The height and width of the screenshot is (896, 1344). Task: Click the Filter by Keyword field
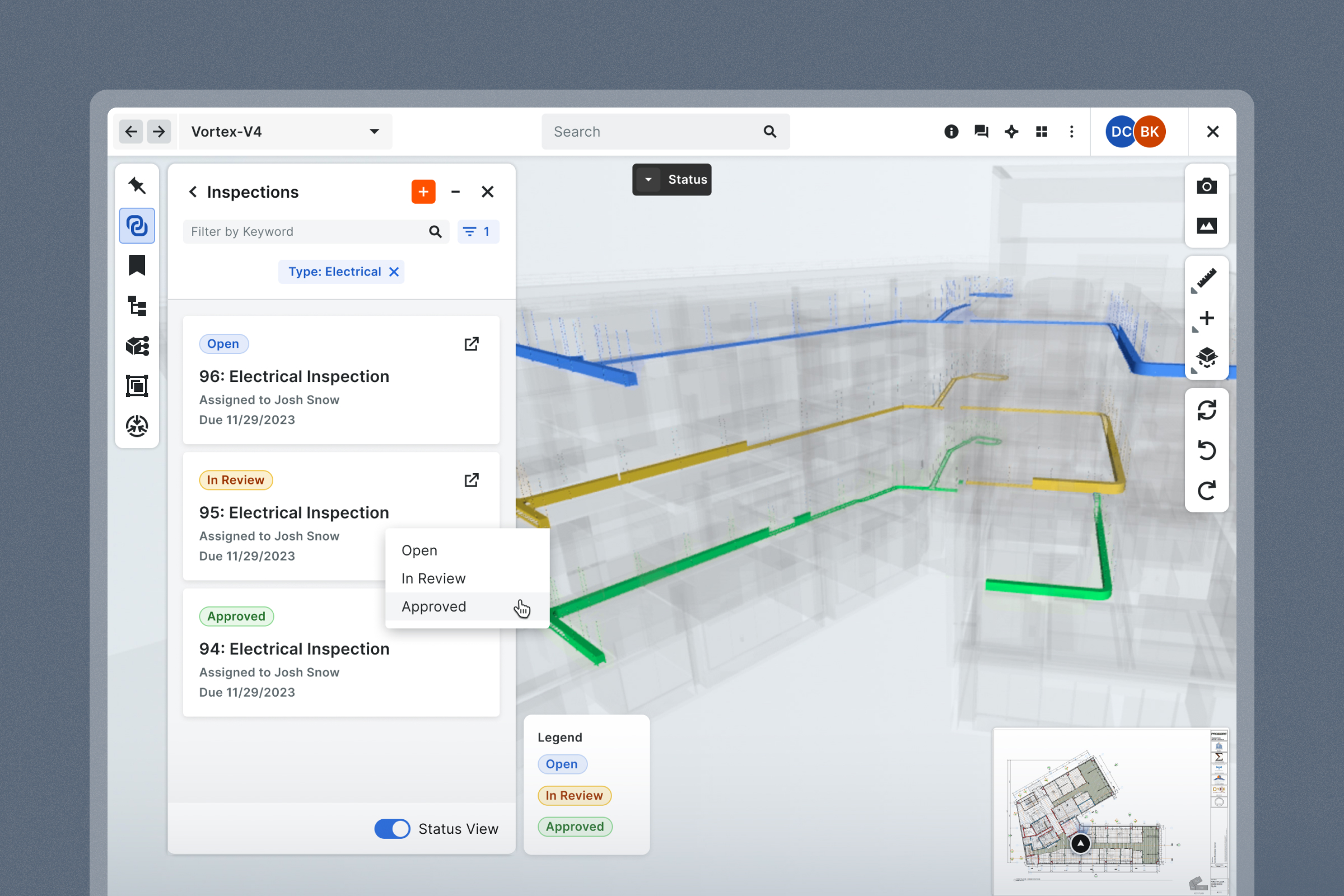pos(306,231)
